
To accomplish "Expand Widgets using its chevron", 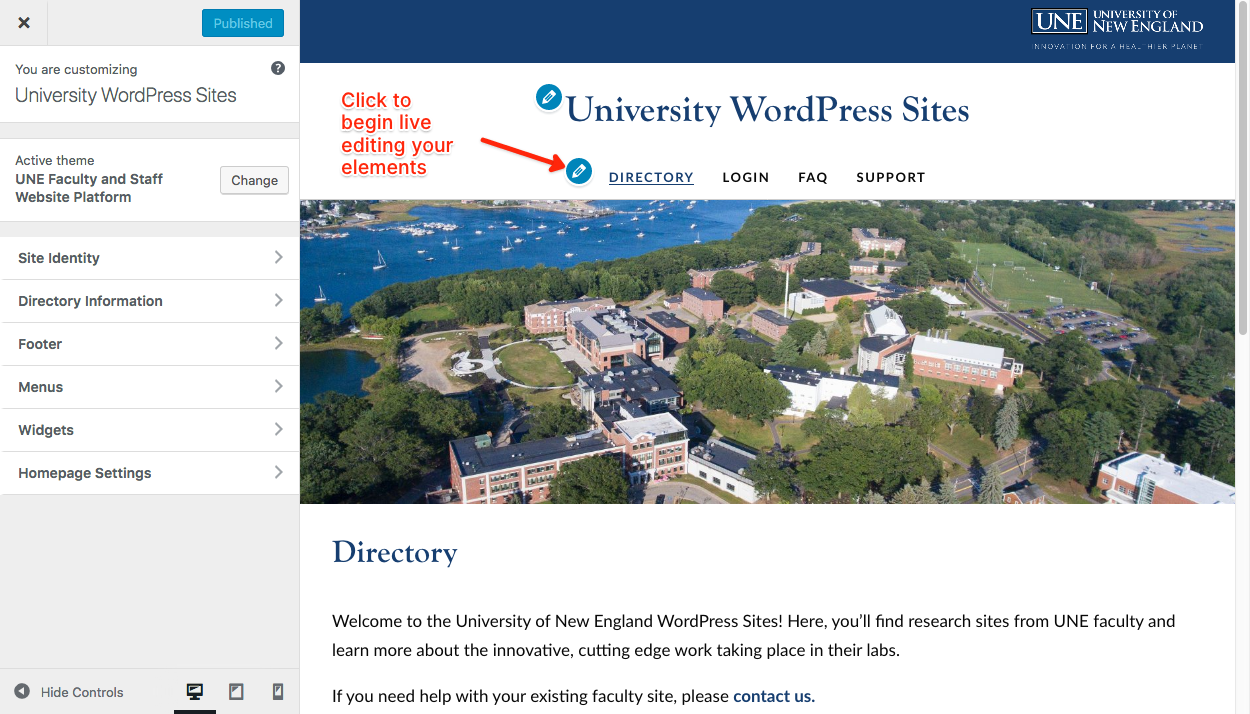I will (278, 429).
